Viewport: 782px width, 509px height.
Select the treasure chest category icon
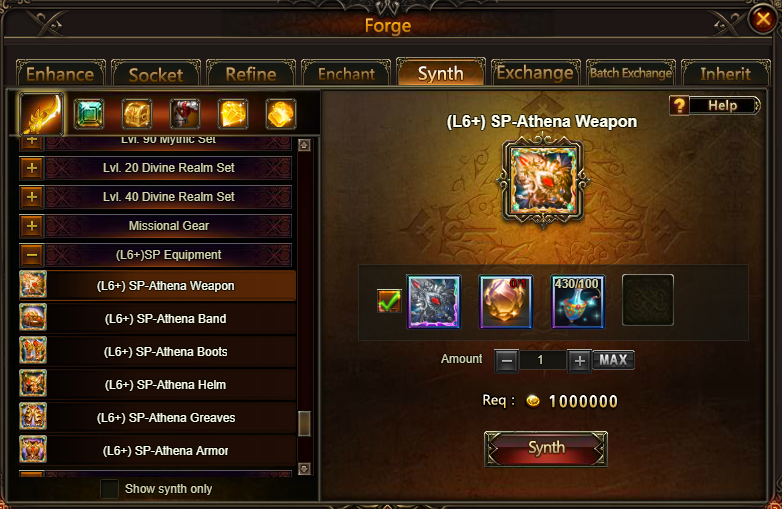[x=137, y=114]
